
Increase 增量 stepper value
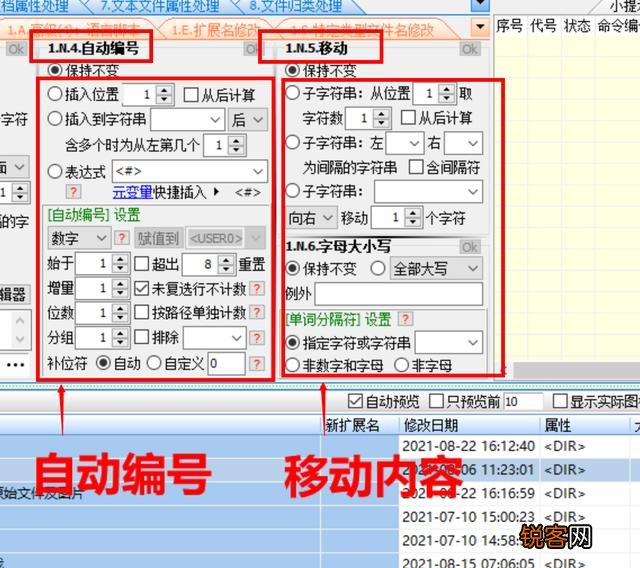(120, 284)
